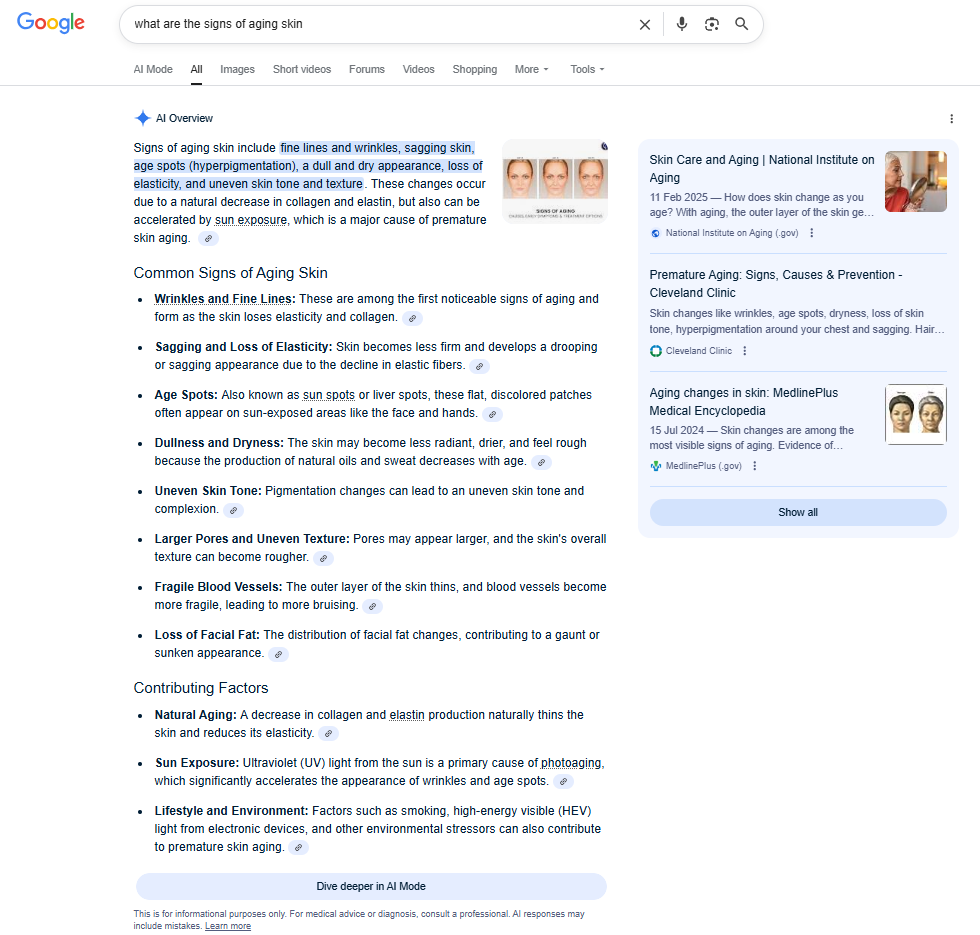The image size is (980, 935).
Task: Click the magnifying glass search icon
Action: click(742, 24)
